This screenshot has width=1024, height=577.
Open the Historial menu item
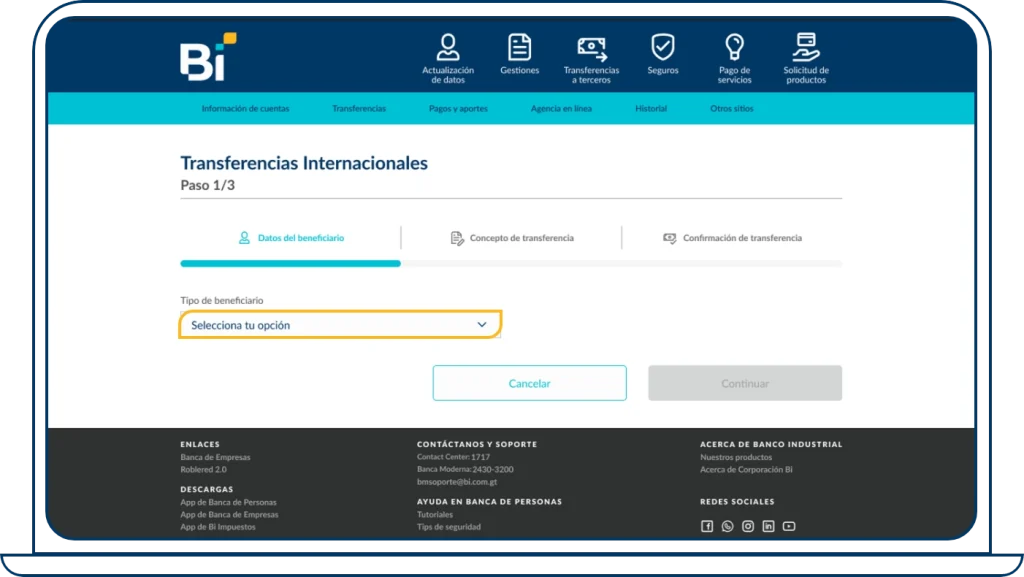click(651, 108)
